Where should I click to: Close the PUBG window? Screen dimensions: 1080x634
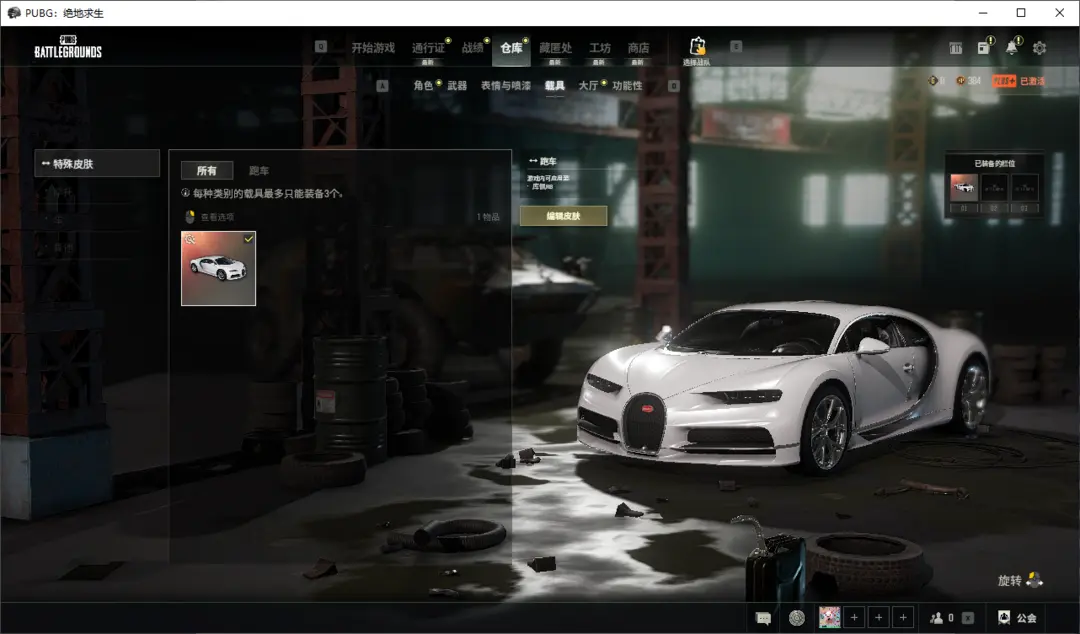click(x=1059, y=12)
